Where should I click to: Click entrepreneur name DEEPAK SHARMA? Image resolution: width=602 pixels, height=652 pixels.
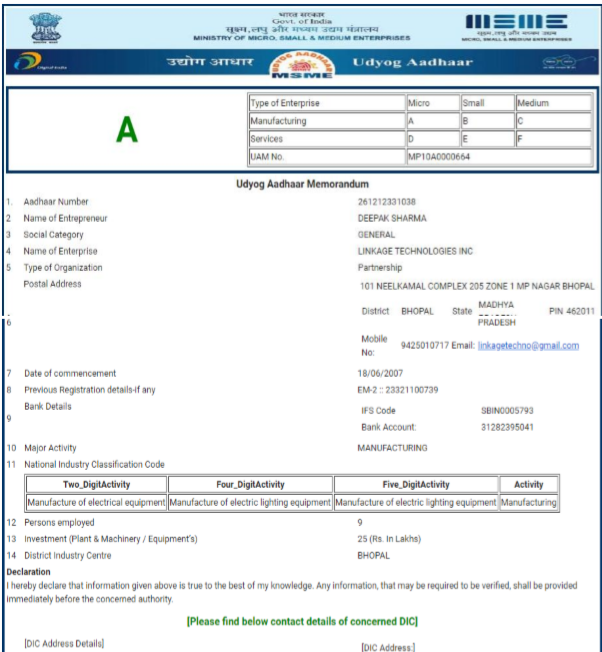[x=392, y=218]
